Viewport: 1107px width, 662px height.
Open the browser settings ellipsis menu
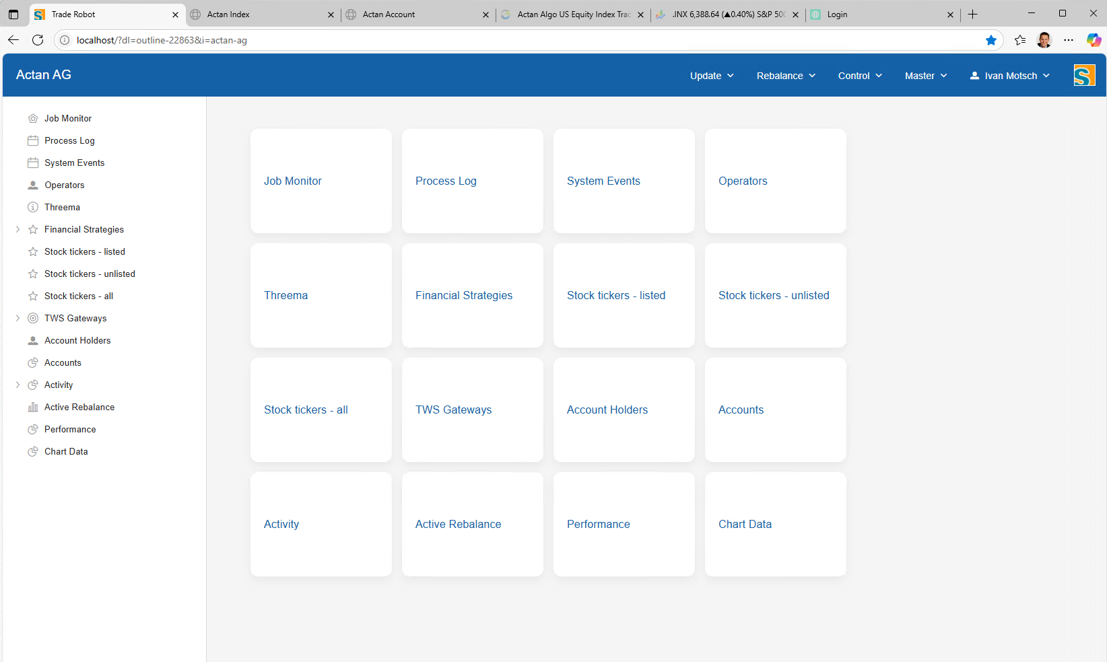[x=1068, y=40]
